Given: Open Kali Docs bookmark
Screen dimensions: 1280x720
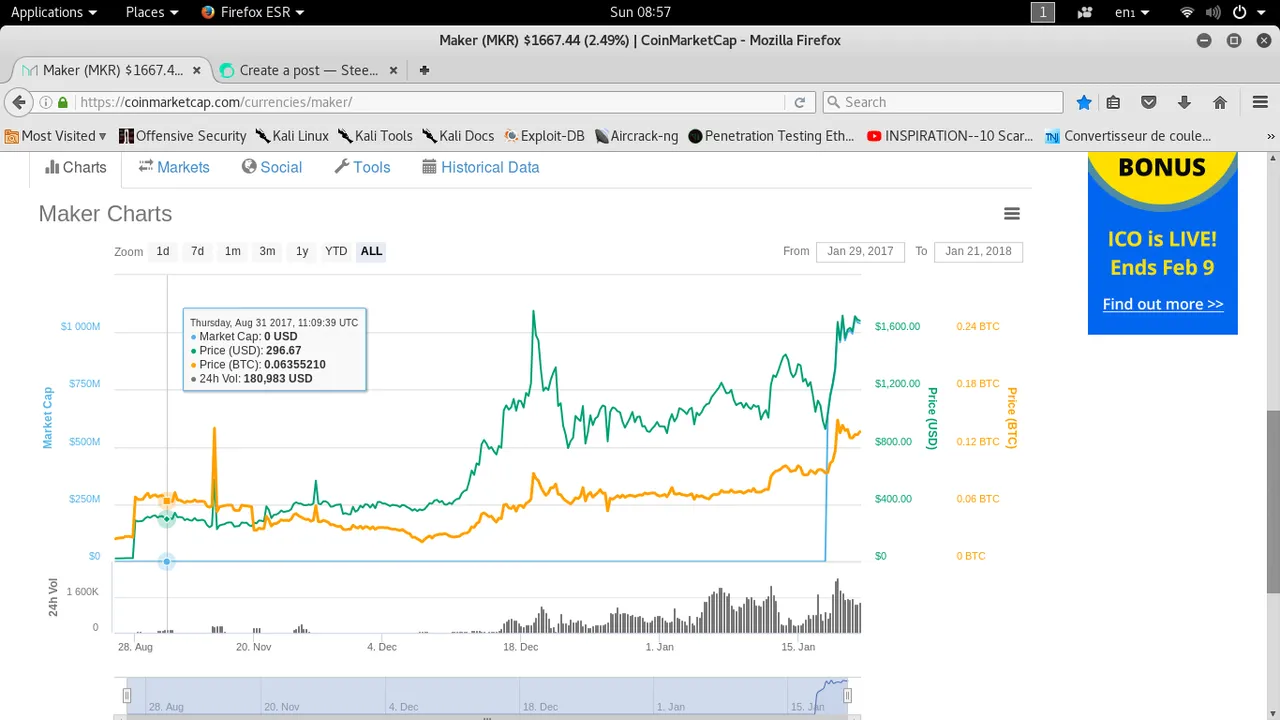Looking at the screenshot, I should [x=458, y=136].
